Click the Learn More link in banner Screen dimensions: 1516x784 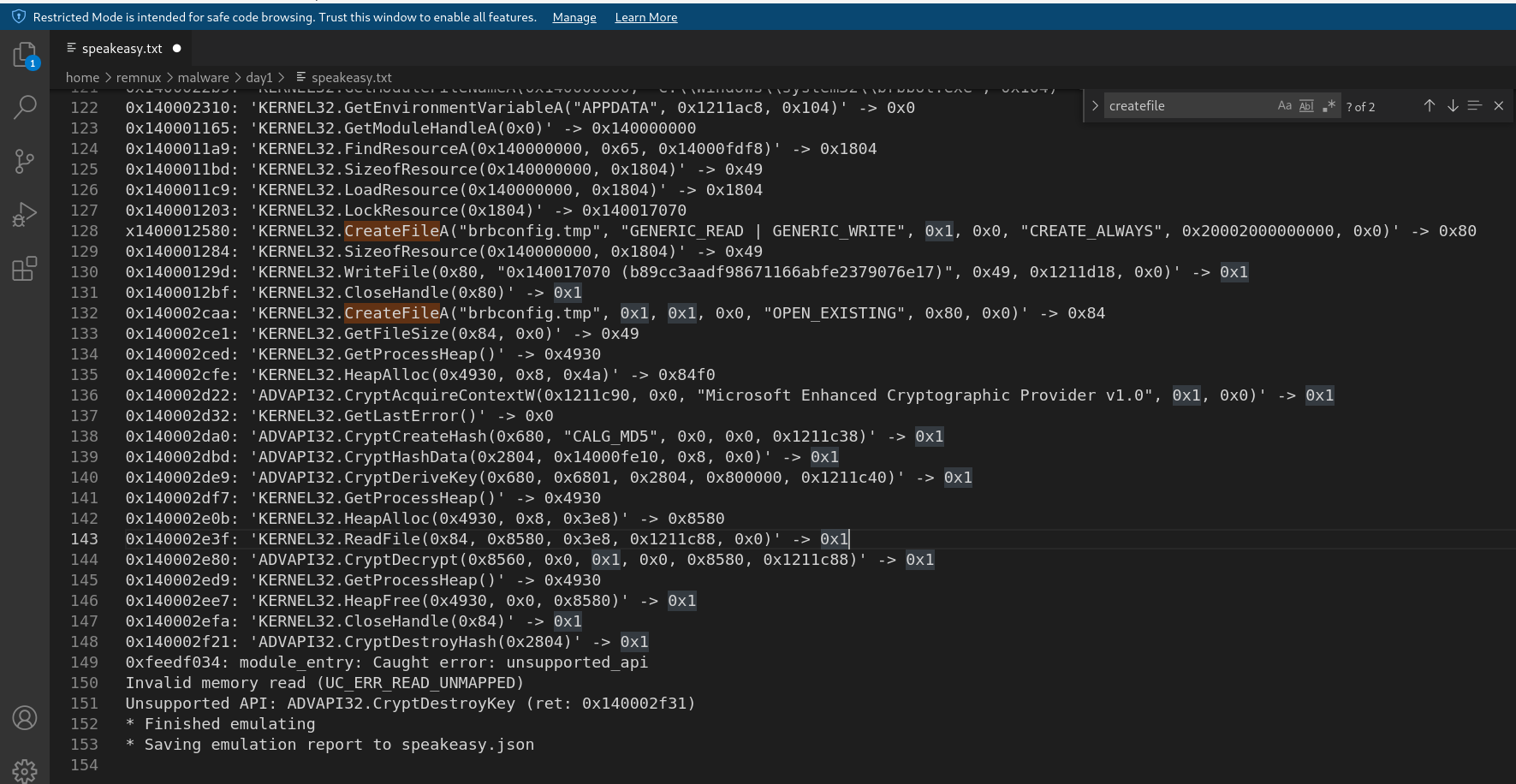click(645, 17)
